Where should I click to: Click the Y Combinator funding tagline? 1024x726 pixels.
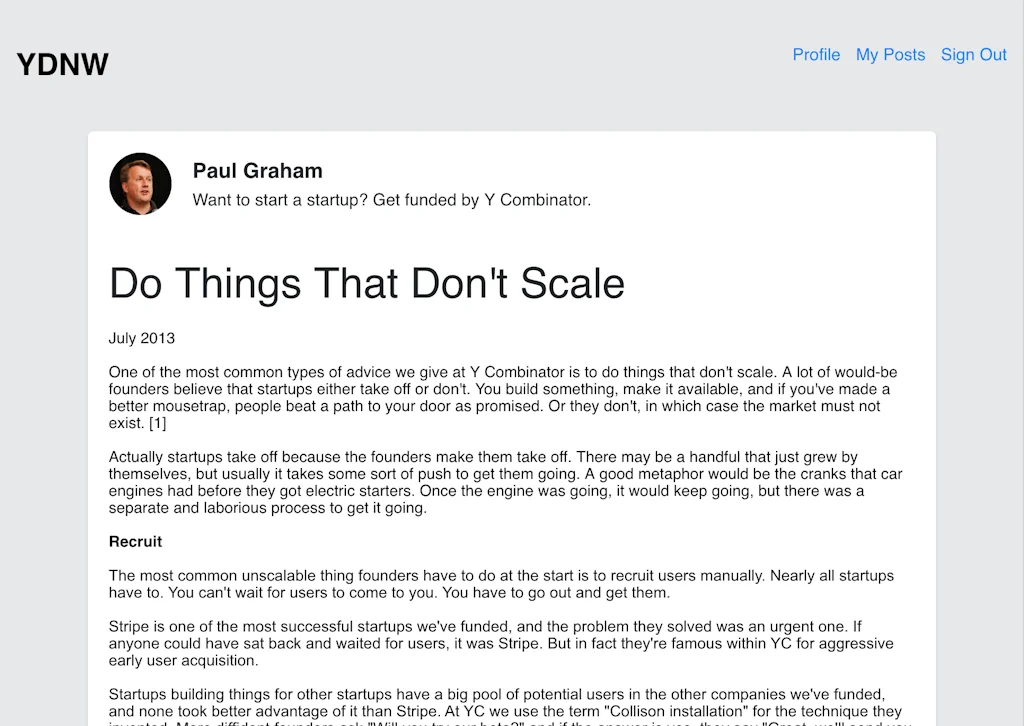point(391,200)
